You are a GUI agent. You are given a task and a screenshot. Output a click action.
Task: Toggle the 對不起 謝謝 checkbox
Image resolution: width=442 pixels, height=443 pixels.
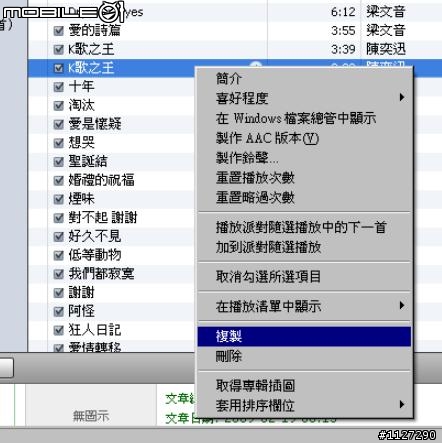[x=58, y=218]
